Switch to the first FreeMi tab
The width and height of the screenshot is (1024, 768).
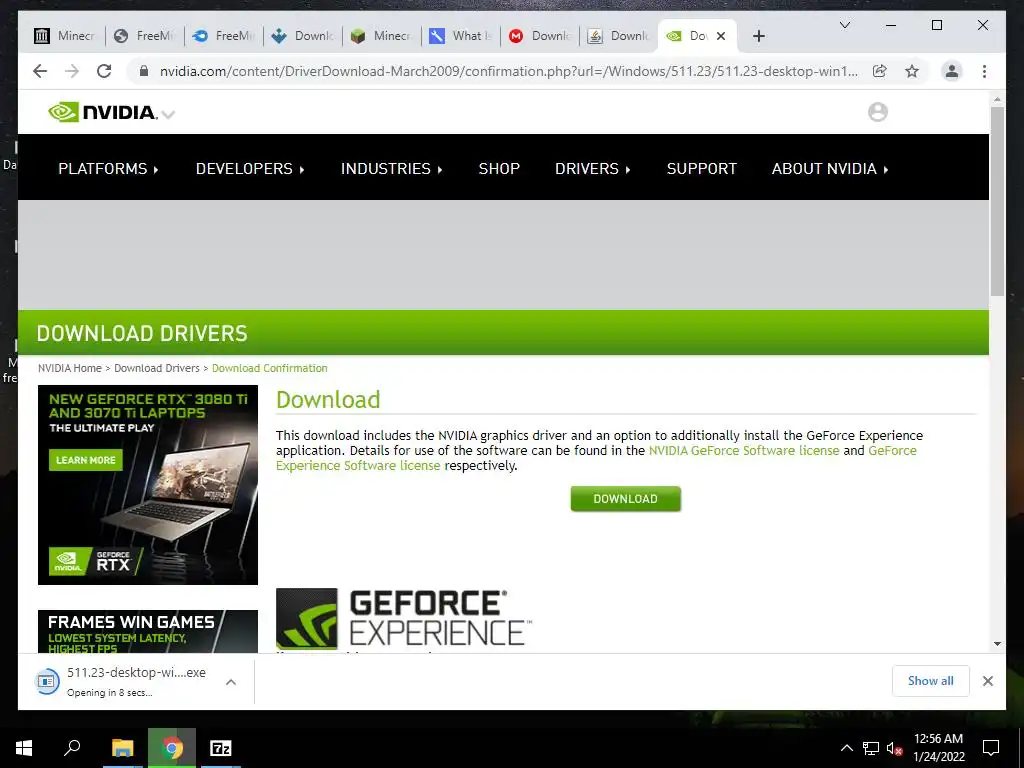[144, 36]
